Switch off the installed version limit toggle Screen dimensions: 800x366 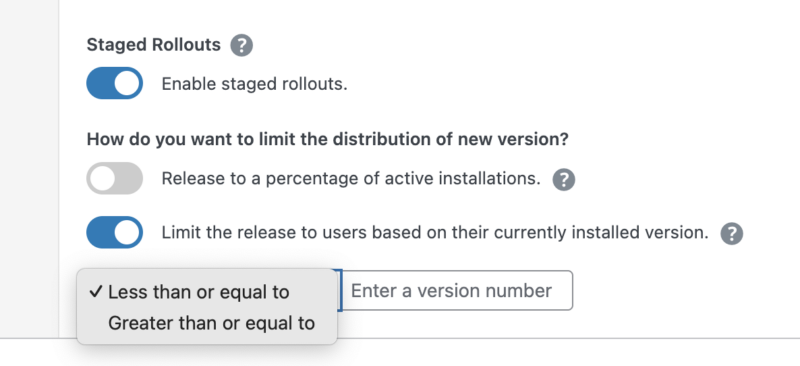pyautogui.click(x=114, y=232)
